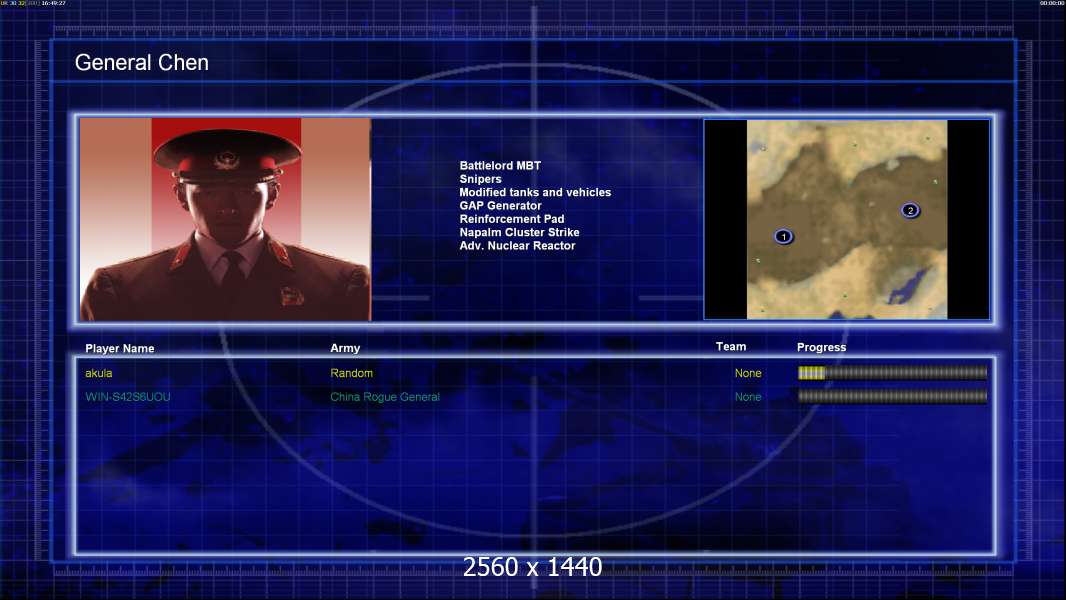
Task: Click the Player Name column header
Action: point(120,348)
